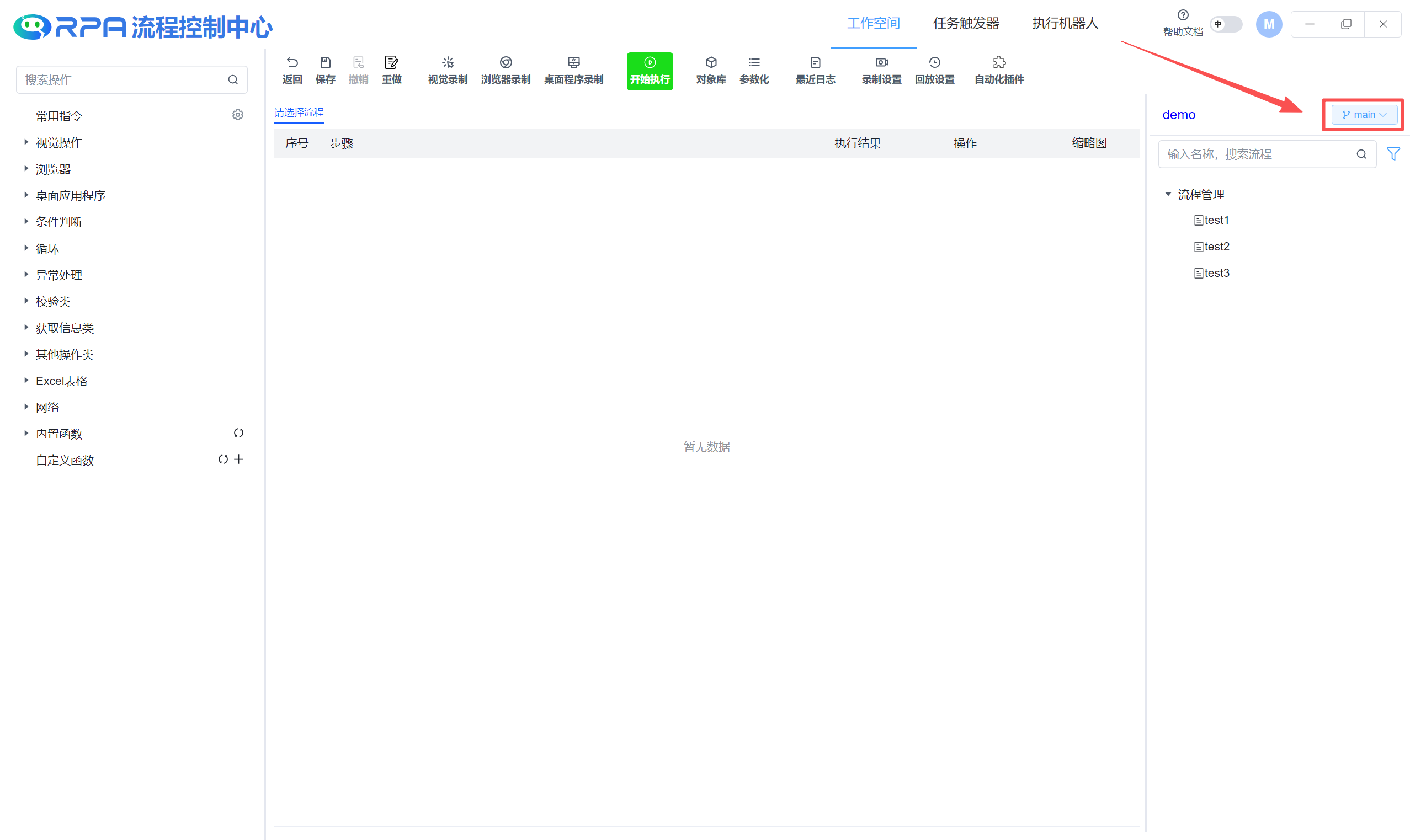Viewport: 1410px width, 840px height.
Task: Start browser recording (浏览器录制)
Action: click(505, 69)
